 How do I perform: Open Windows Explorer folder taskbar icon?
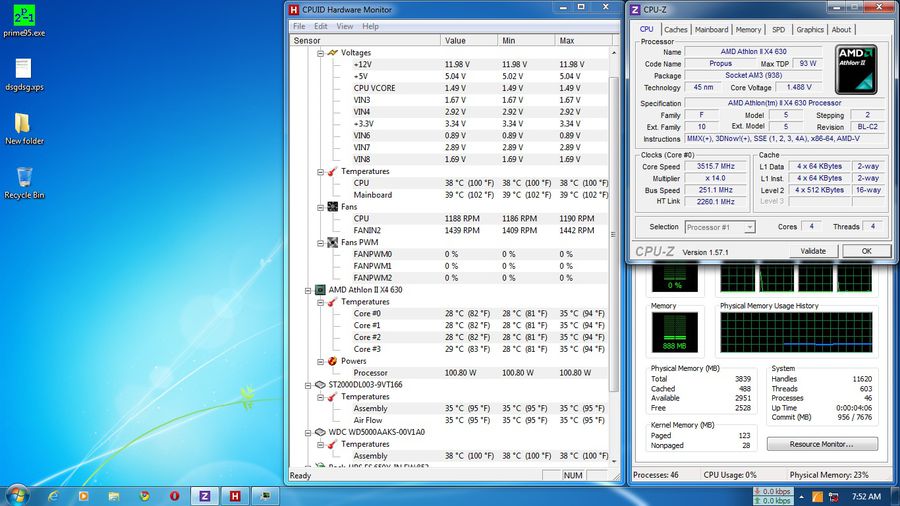click(114, 496)
